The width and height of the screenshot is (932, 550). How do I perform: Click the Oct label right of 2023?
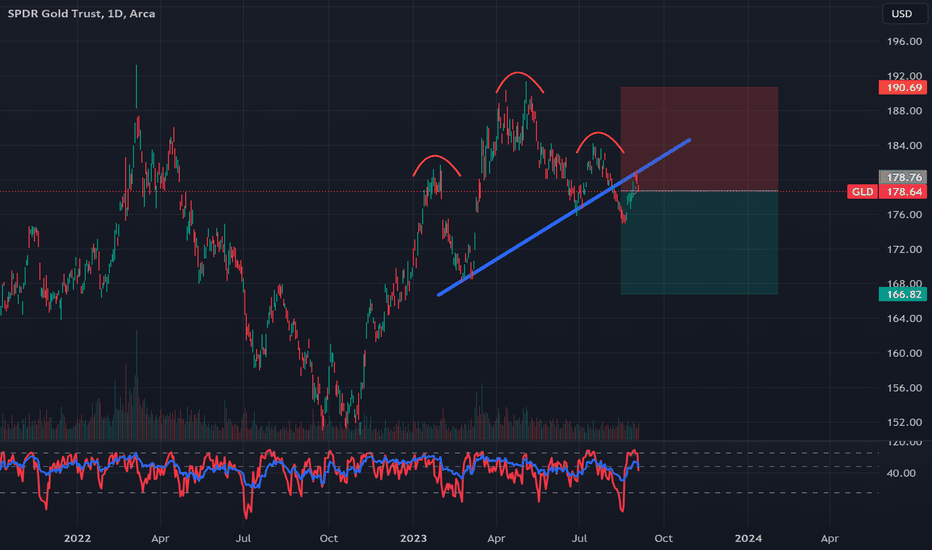[x=663, y=538]
